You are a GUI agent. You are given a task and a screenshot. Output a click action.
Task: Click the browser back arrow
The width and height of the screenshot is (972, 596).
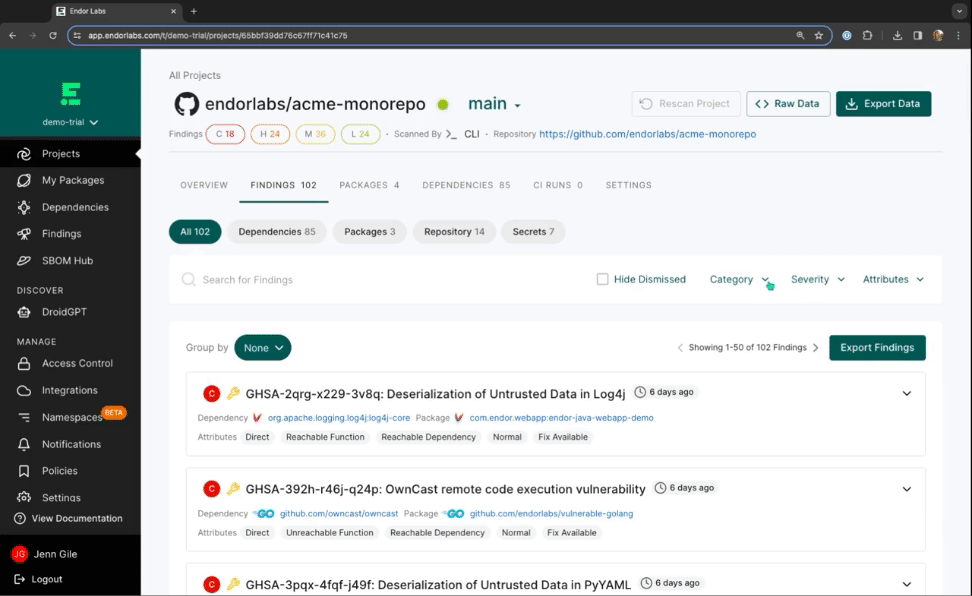coord(12,35)
